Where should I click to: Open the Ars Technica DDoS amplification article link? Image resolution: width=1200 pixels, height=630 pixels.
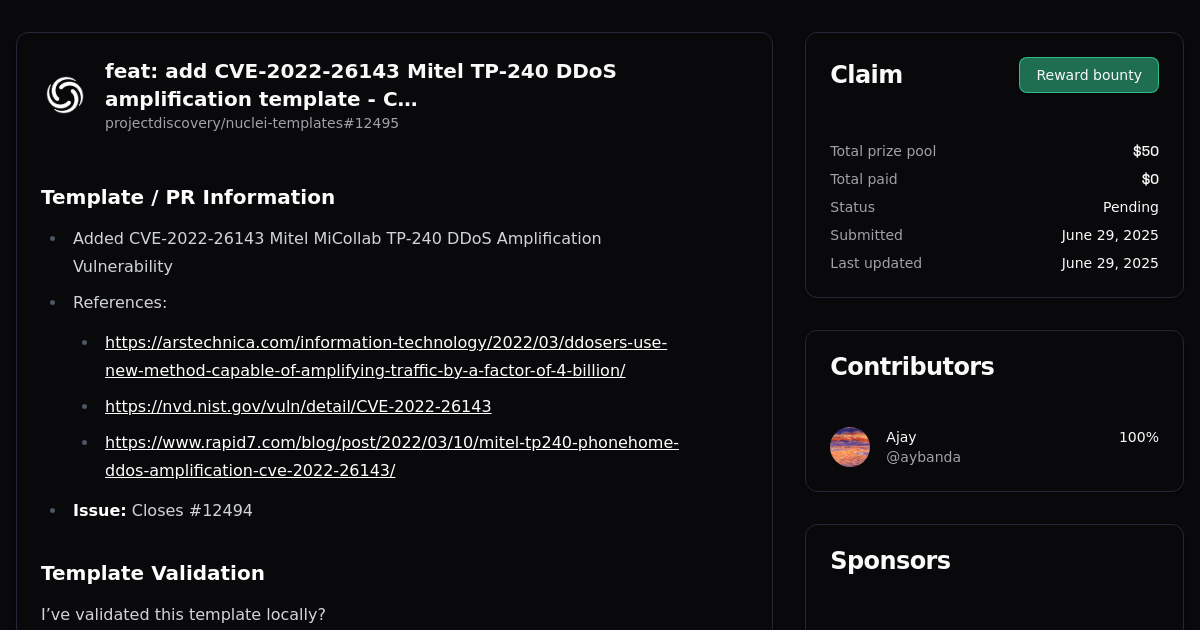pos(386,356)
